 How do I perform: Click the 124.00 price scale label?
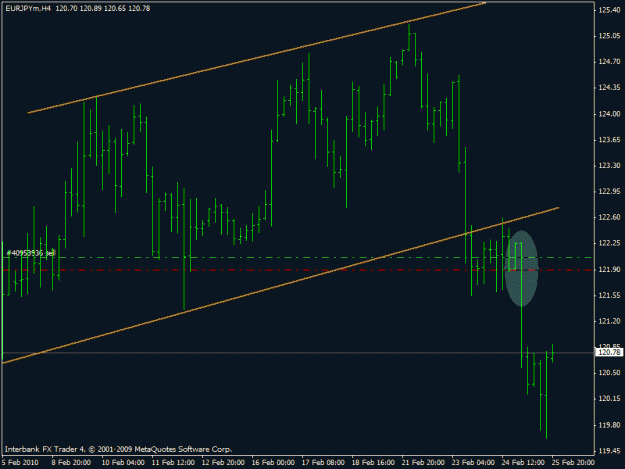[x=609, y=114]
